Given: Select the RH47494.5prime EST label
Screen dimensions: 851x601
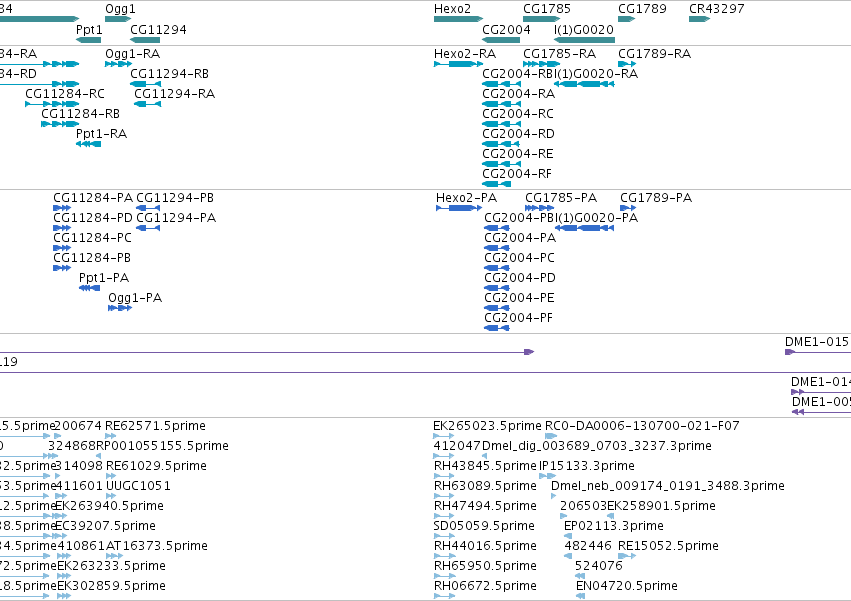Looking at the screenshot, I should (x=485, y=506).
